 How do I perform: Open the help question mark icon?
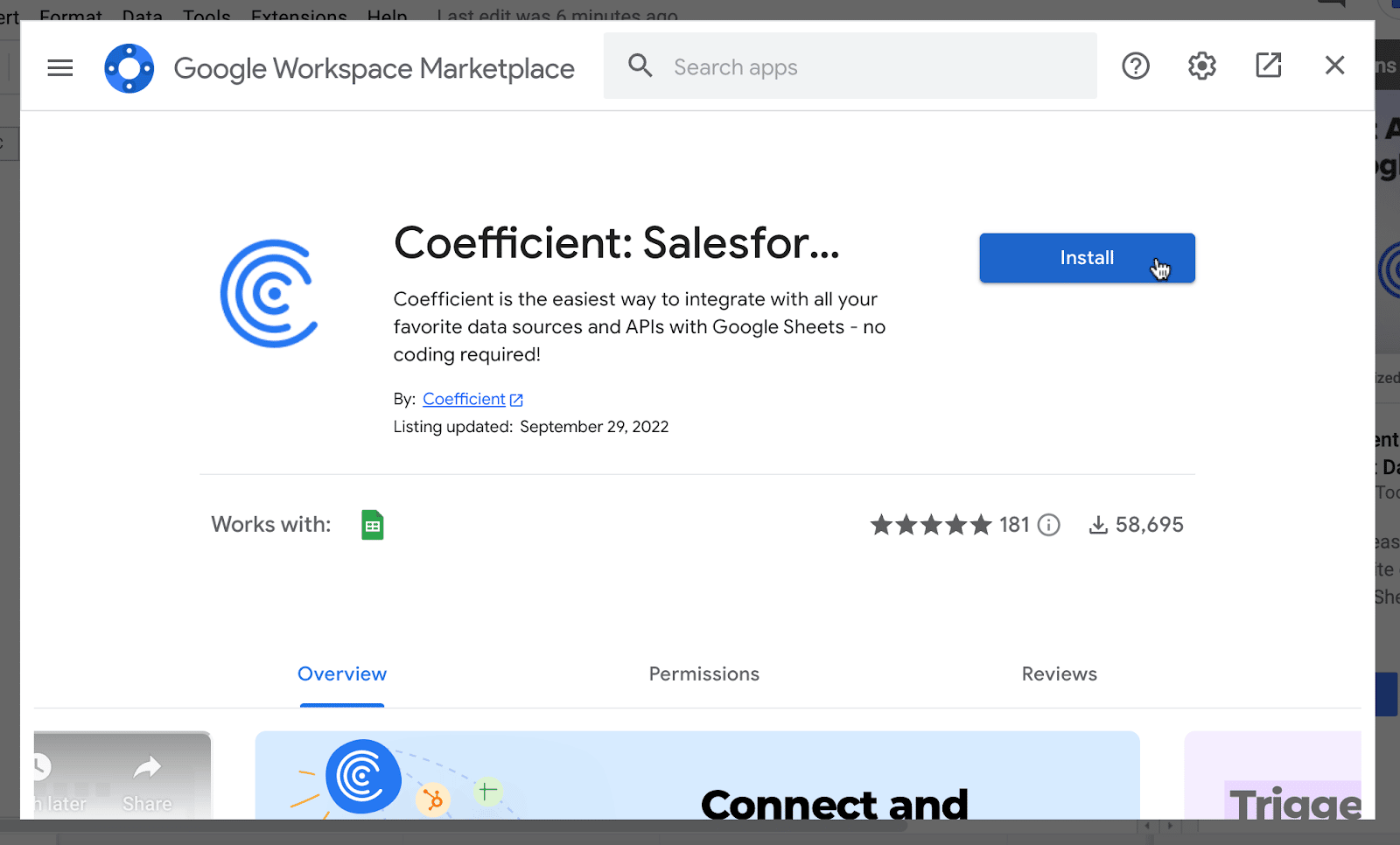pyautogui.click(x=1136, y=66)
